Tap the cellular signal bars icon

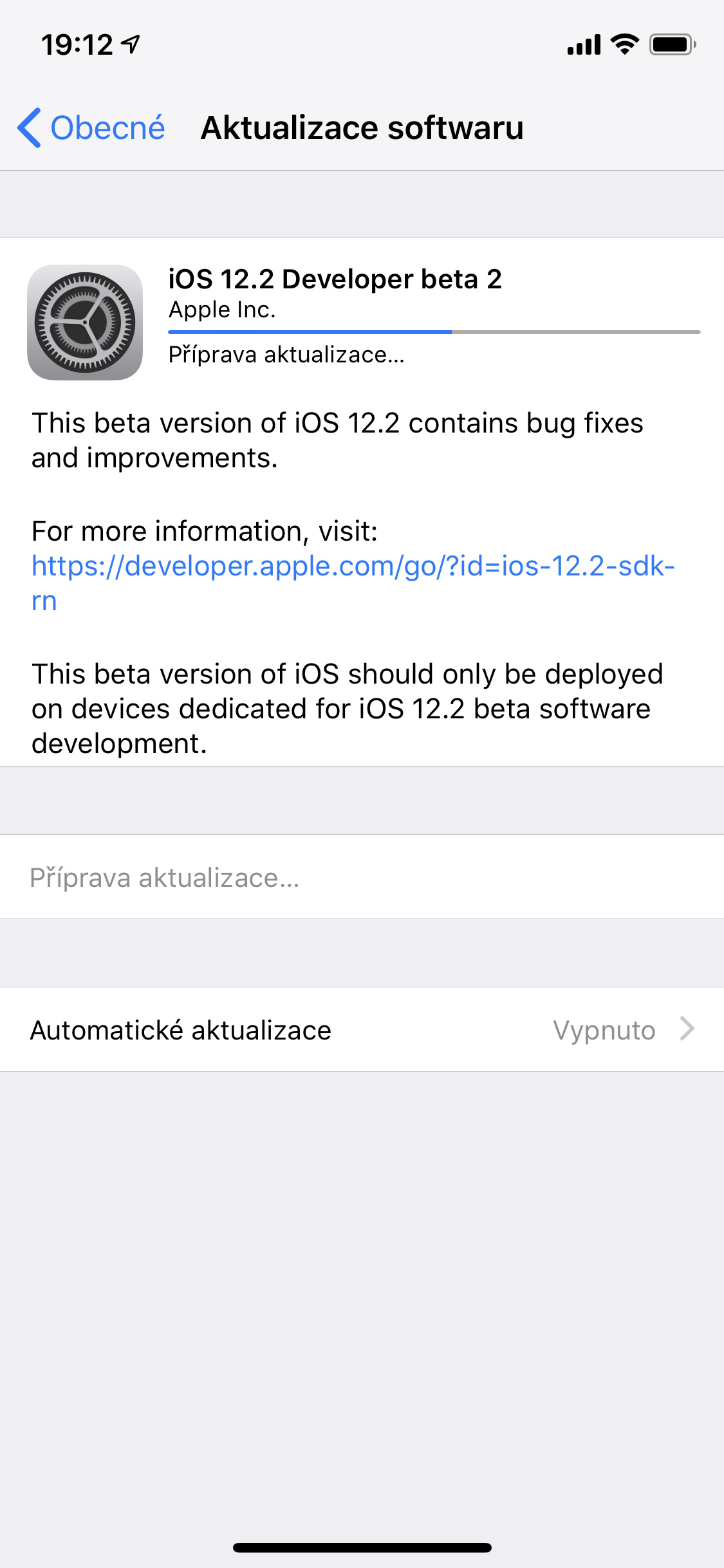click(584, 44)
